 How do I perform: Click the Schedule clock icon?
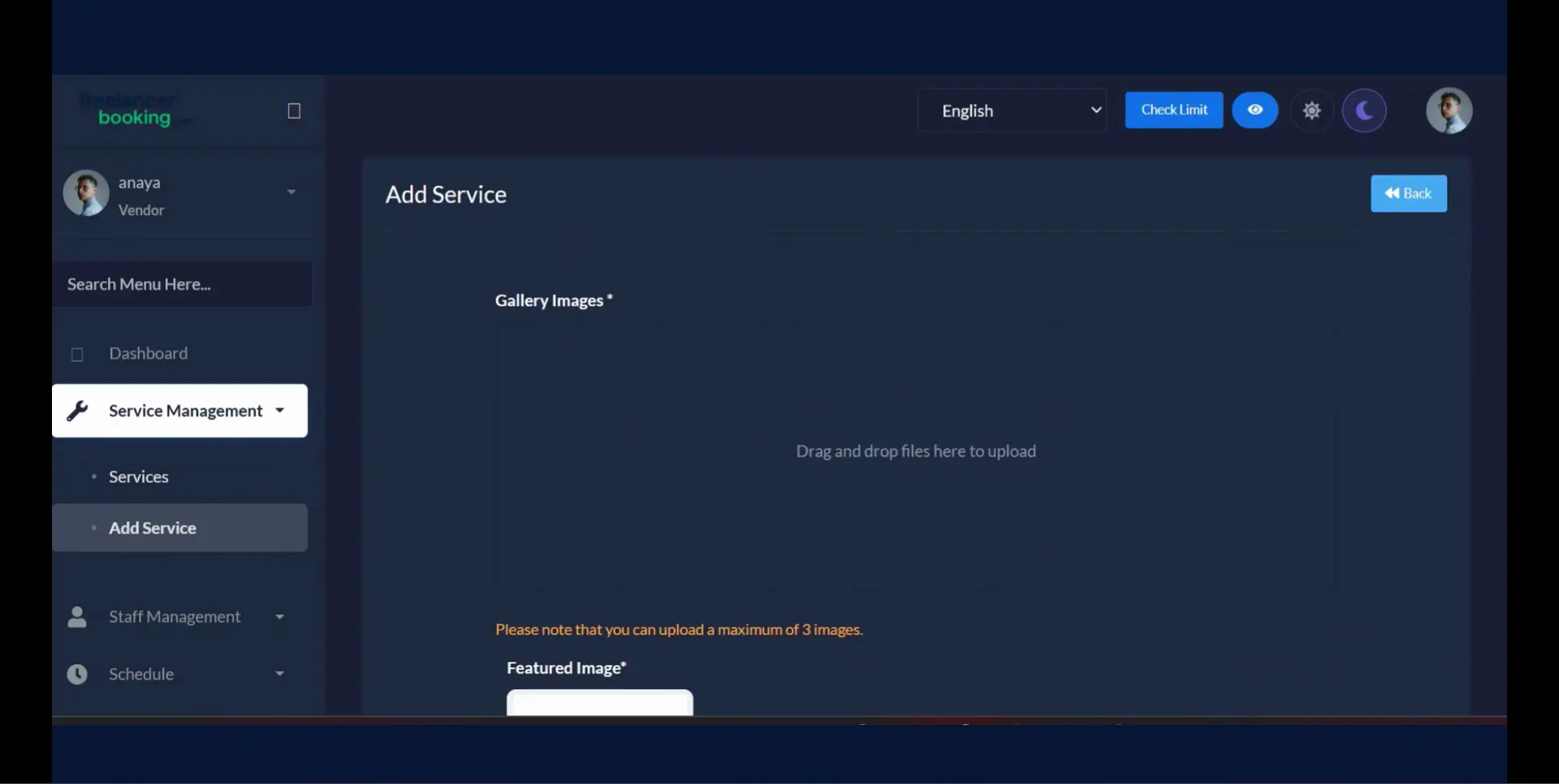point(77,674)
